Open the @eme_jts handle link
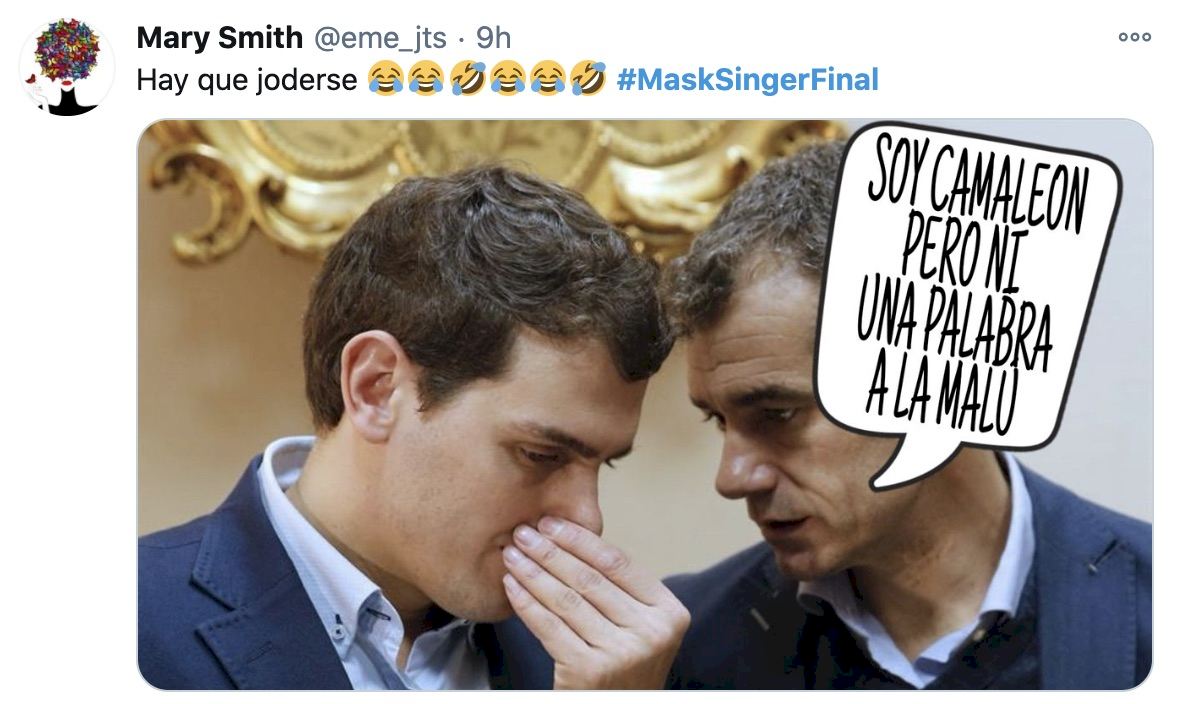This screenshot has width=1182, height=704. (380, 38)
